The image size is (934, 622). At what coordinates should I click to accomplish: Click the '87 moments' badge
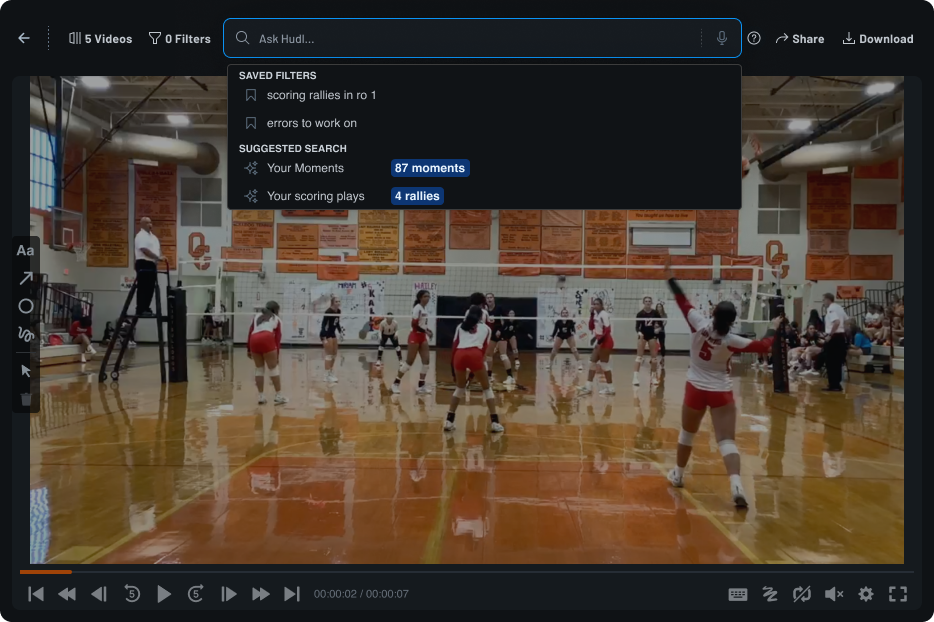click(430, 168)
